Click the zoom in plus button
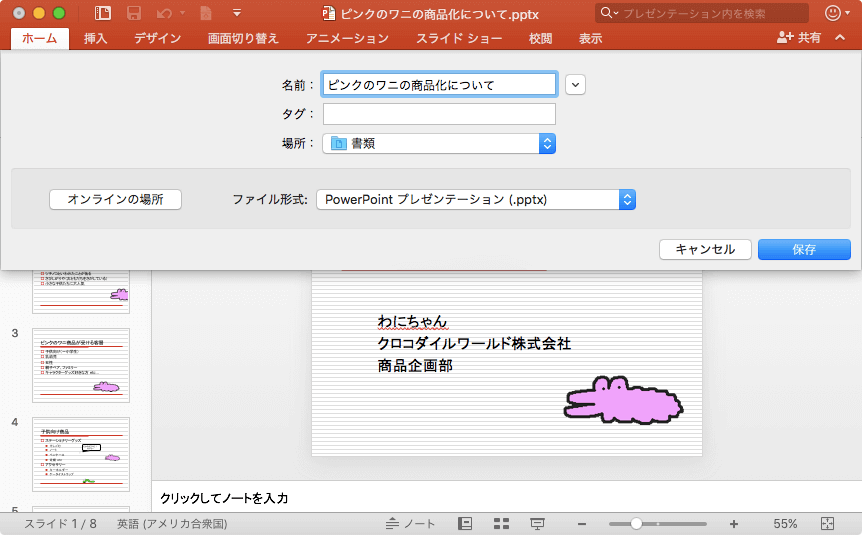The image size is (862, 535). point(733,523)
